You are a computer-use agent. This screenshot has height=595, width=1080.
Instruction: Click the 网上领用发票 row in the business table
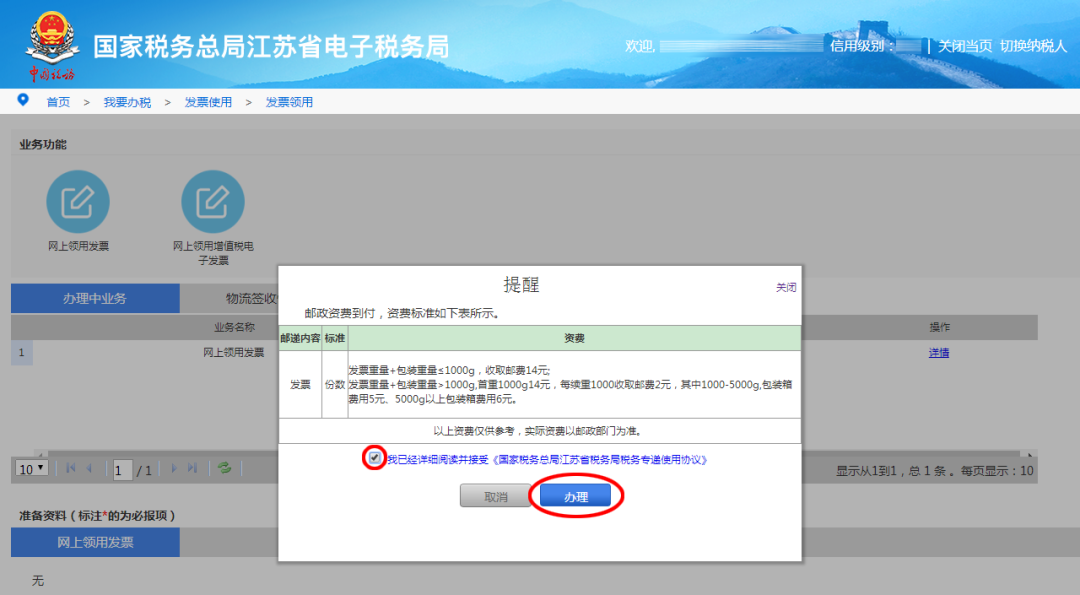(x=233, y=353)
